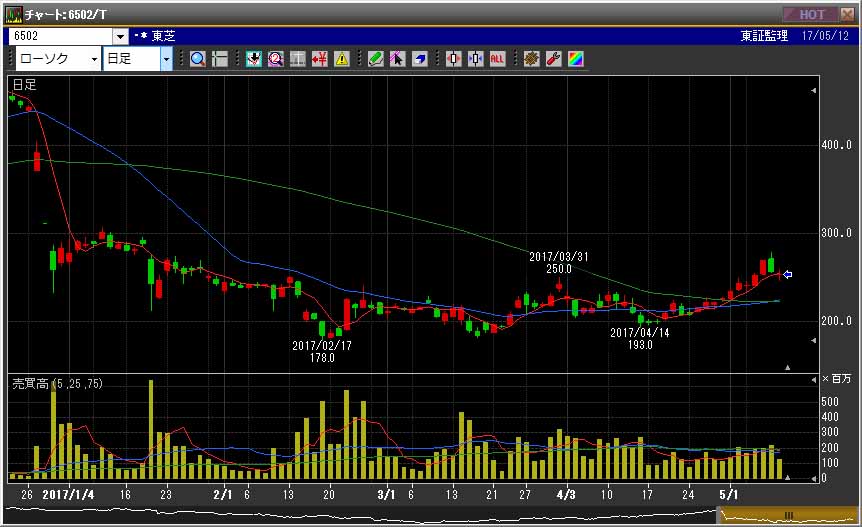Click the bottom overview scrollbar handle
The height and width of the screenshot is (527, 862).
(788, 515)
